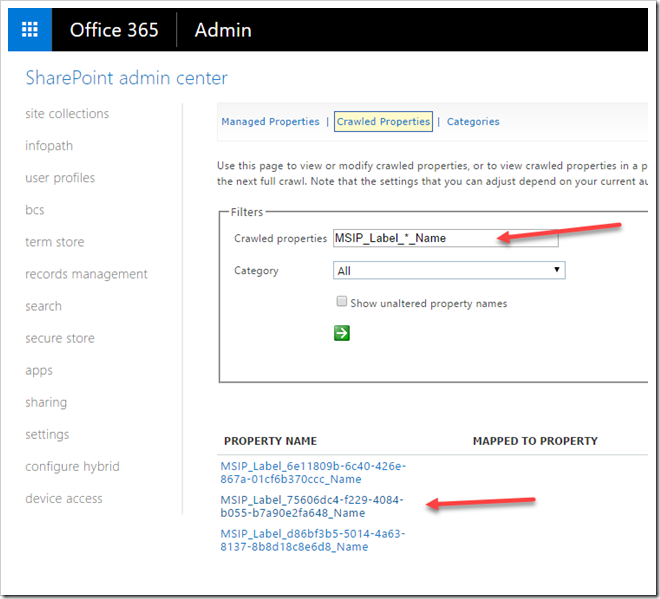The image size is (660, 599).
Task: Select configure hybrid in the sidebar
Action: tap(72, 466)
